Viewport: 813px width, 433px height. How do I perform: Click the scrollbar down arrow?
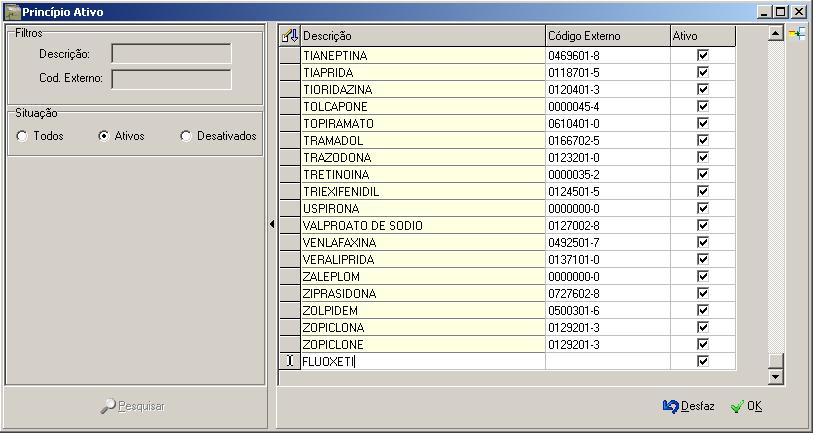(x=776, y=377)
